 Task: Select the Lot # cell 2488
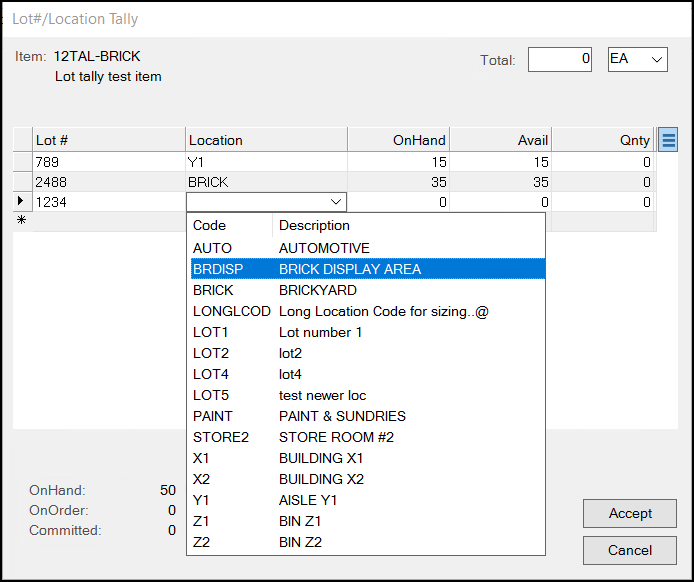point(109,182)
